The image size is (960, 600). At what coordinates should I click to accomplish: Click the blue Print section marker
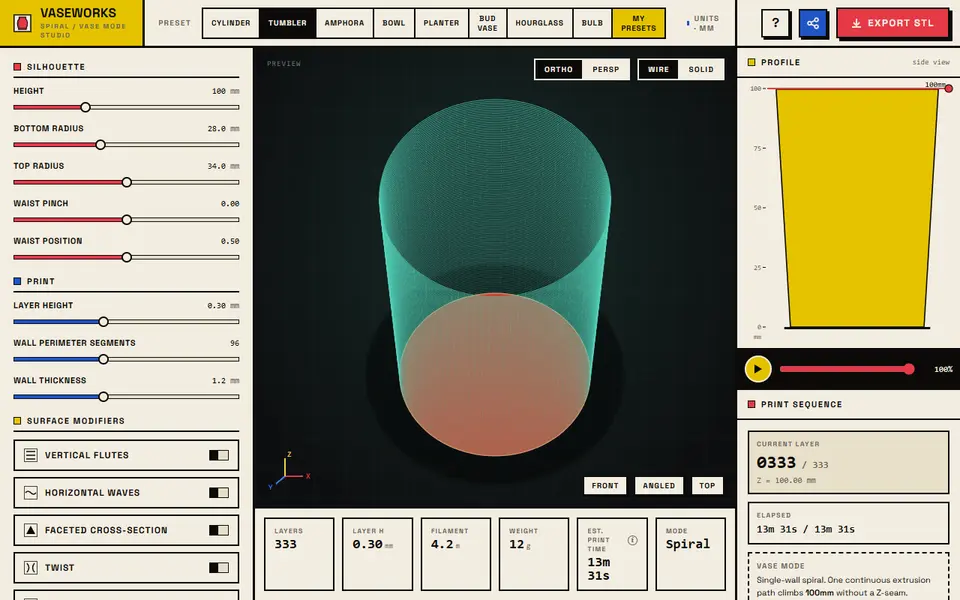coord(17,281)
